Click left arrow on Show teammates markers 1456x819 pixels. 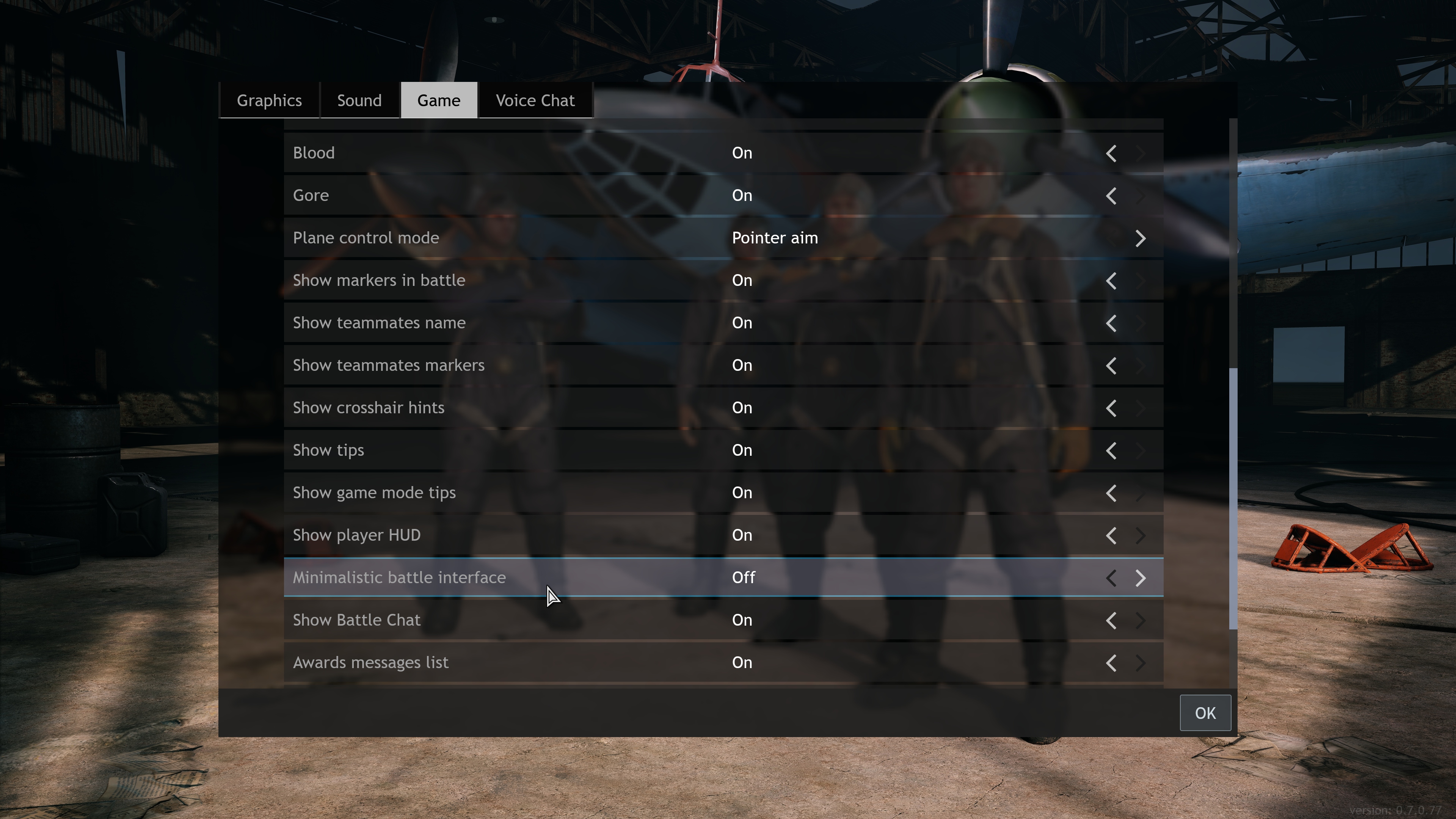click(x=1111, y=366)
